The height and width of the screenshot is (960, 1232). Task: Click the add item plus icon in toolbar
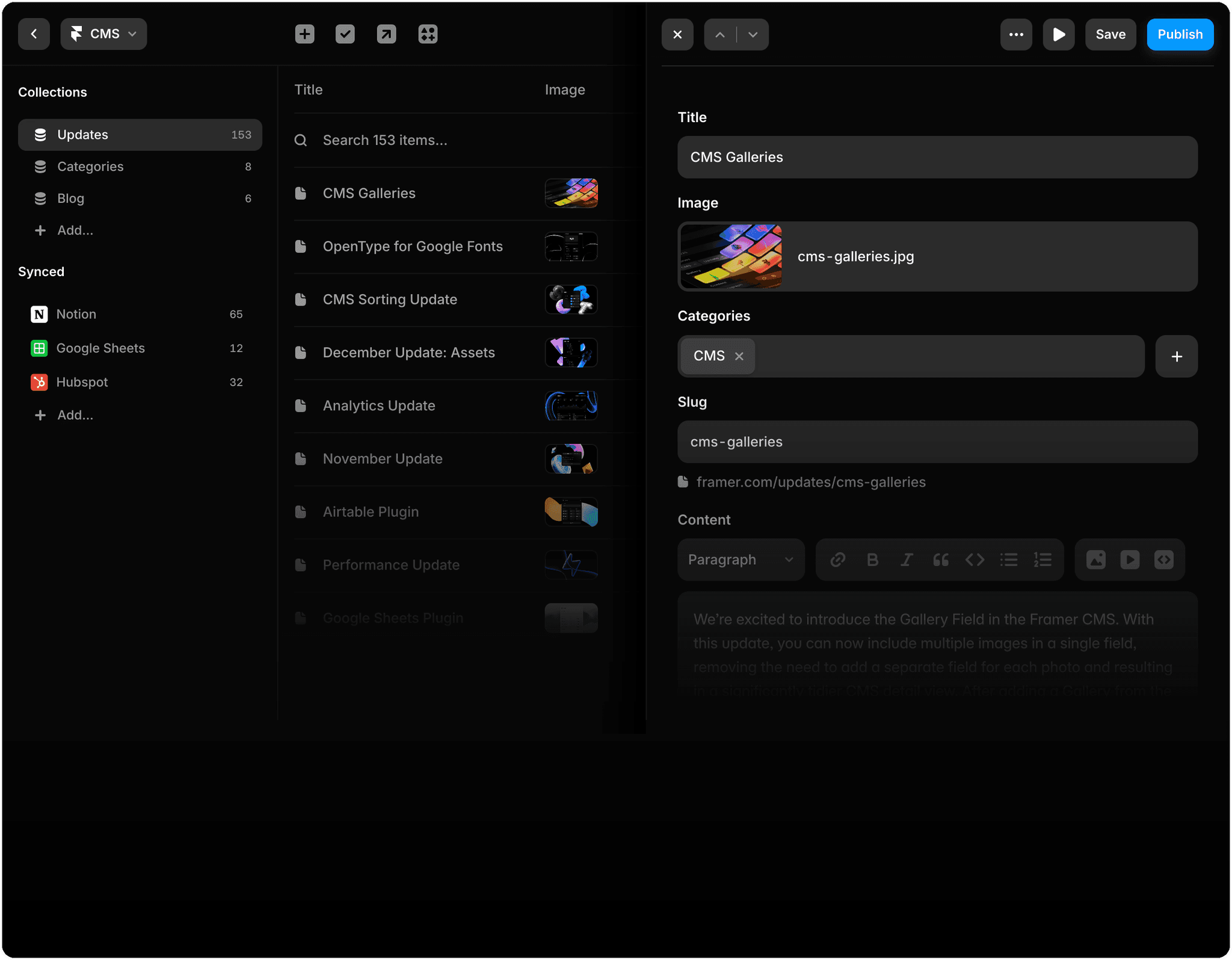pos(304,34)
